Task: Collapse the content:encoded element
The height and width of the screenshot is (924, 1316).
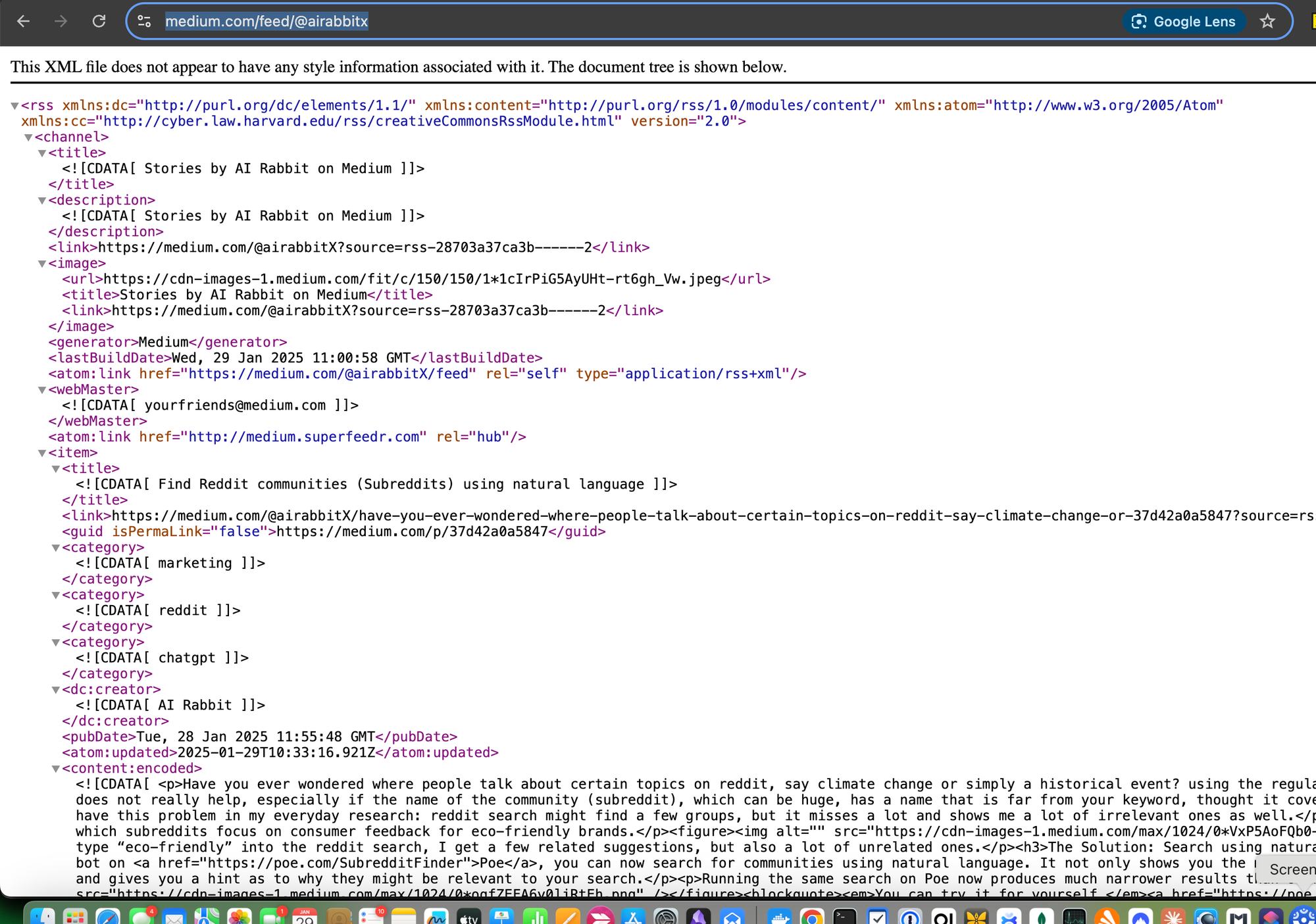Action: 56,769
